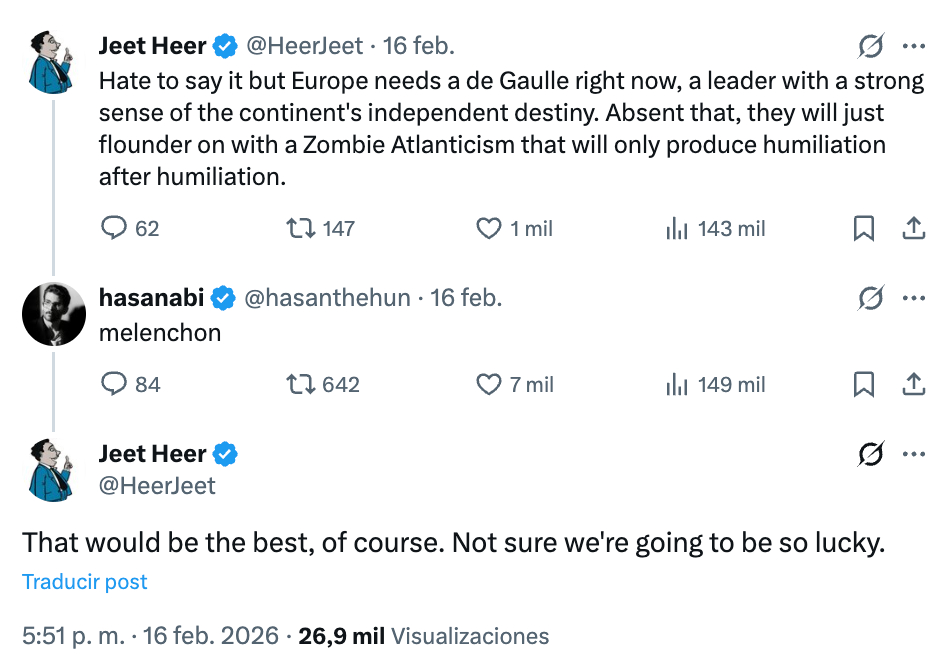Open Grok icon on first tweet
The height and width of the screenshot is (670, 952).
point(871,46)
